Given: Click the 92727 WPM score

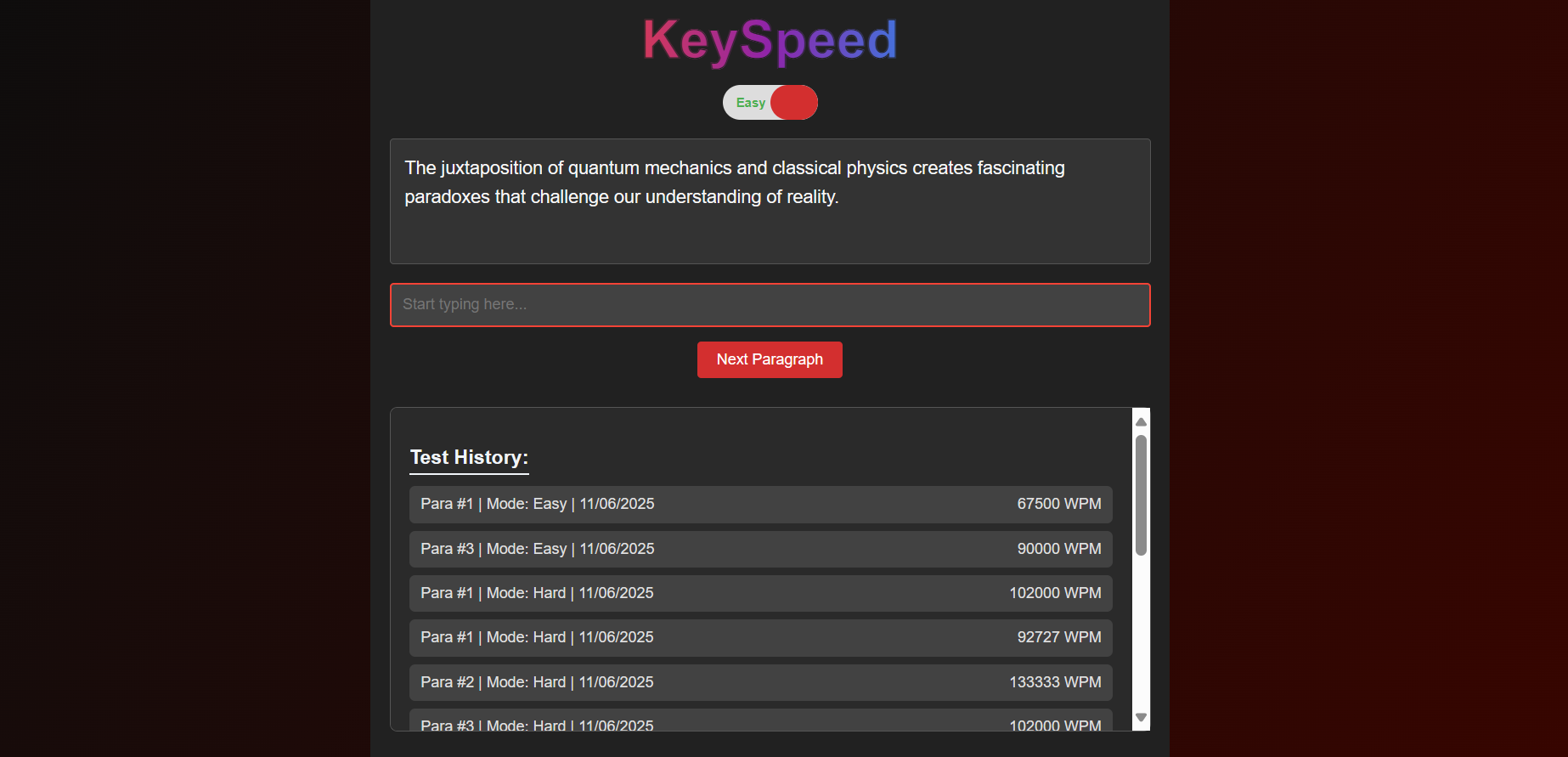Looking at the screenshot, I should coord(1058,638).
